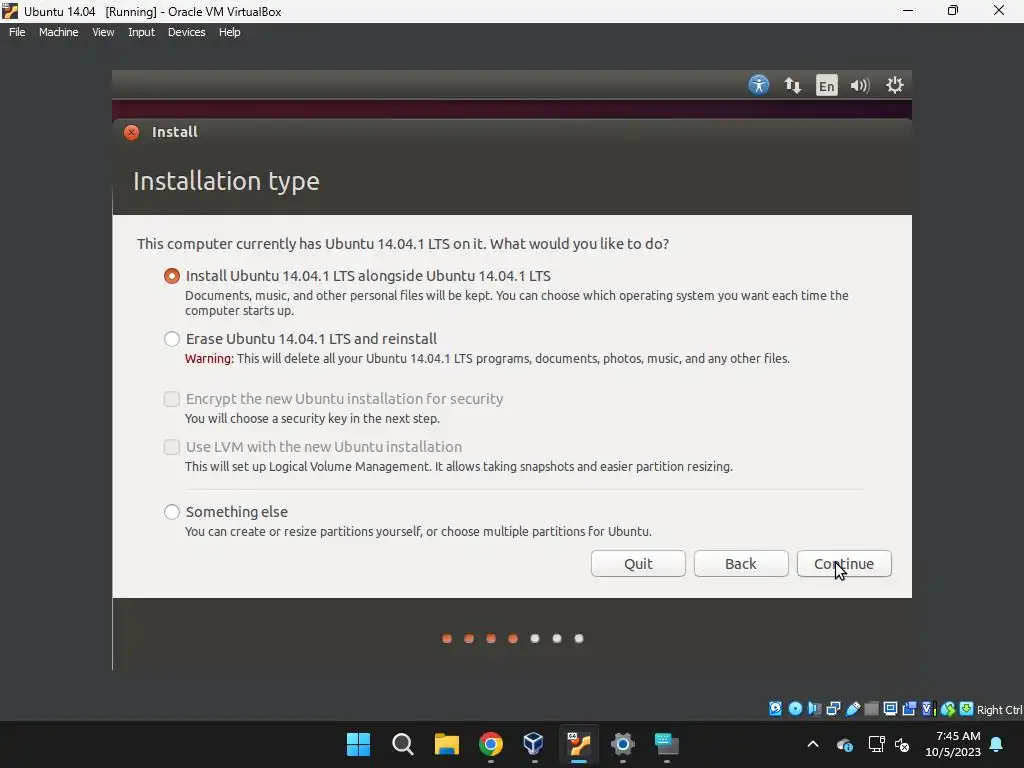Click the Right Ctrl host key label

pos(999,710)
